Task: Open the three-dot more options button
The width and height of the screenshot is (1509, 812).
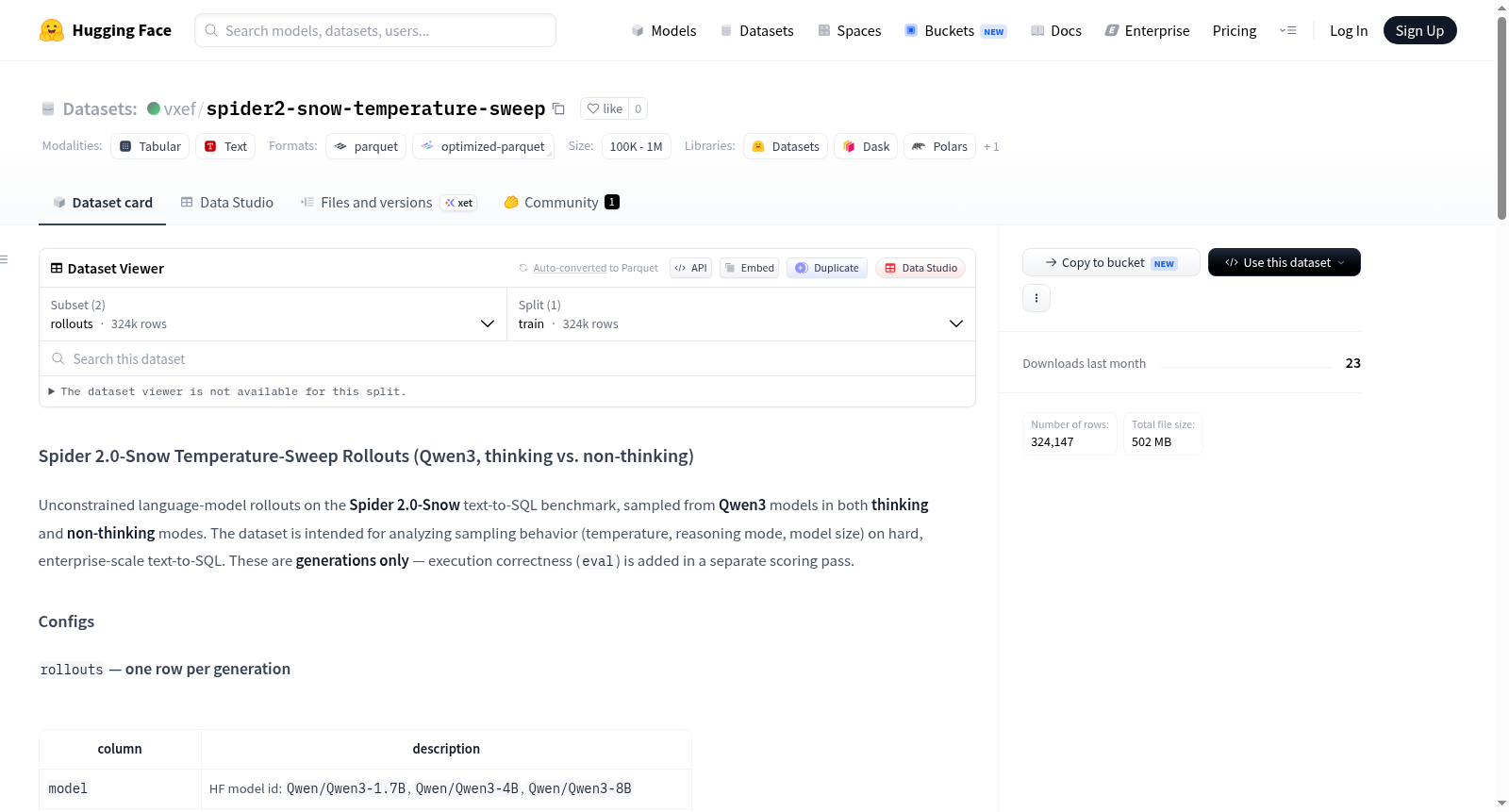Action: [x=1036, y=298]
